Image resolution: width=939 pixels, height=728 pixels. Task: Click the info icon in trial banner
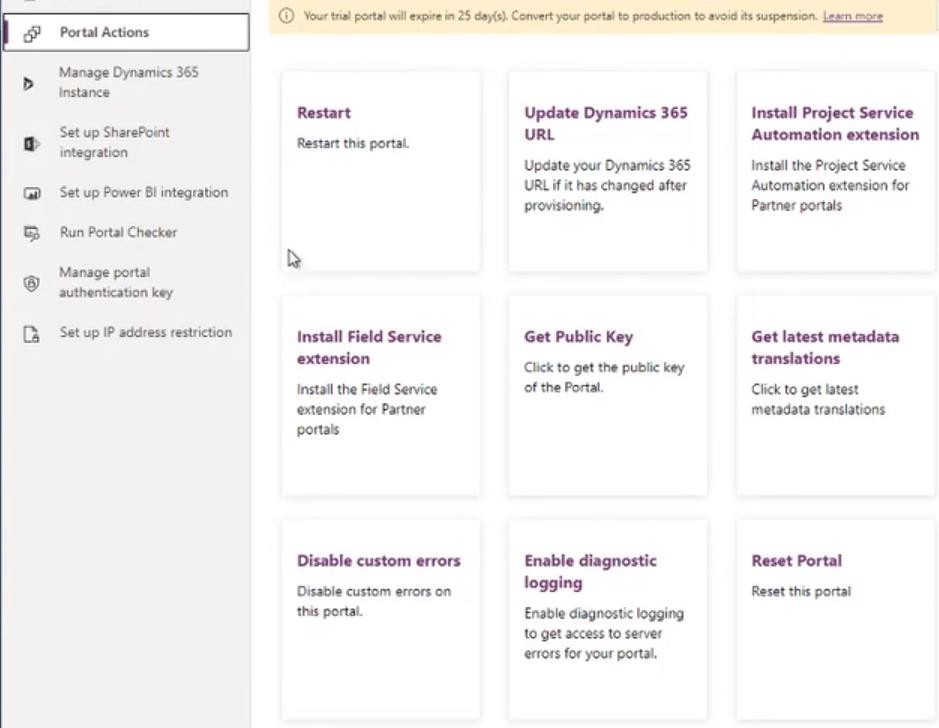coord(286,16)
